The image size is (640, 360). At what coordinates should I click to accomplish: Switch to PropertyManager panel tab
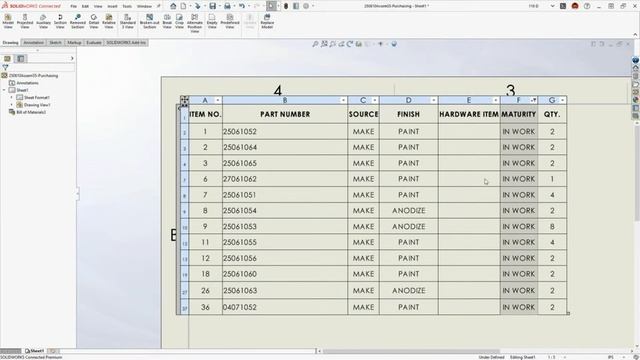point(20,59)
